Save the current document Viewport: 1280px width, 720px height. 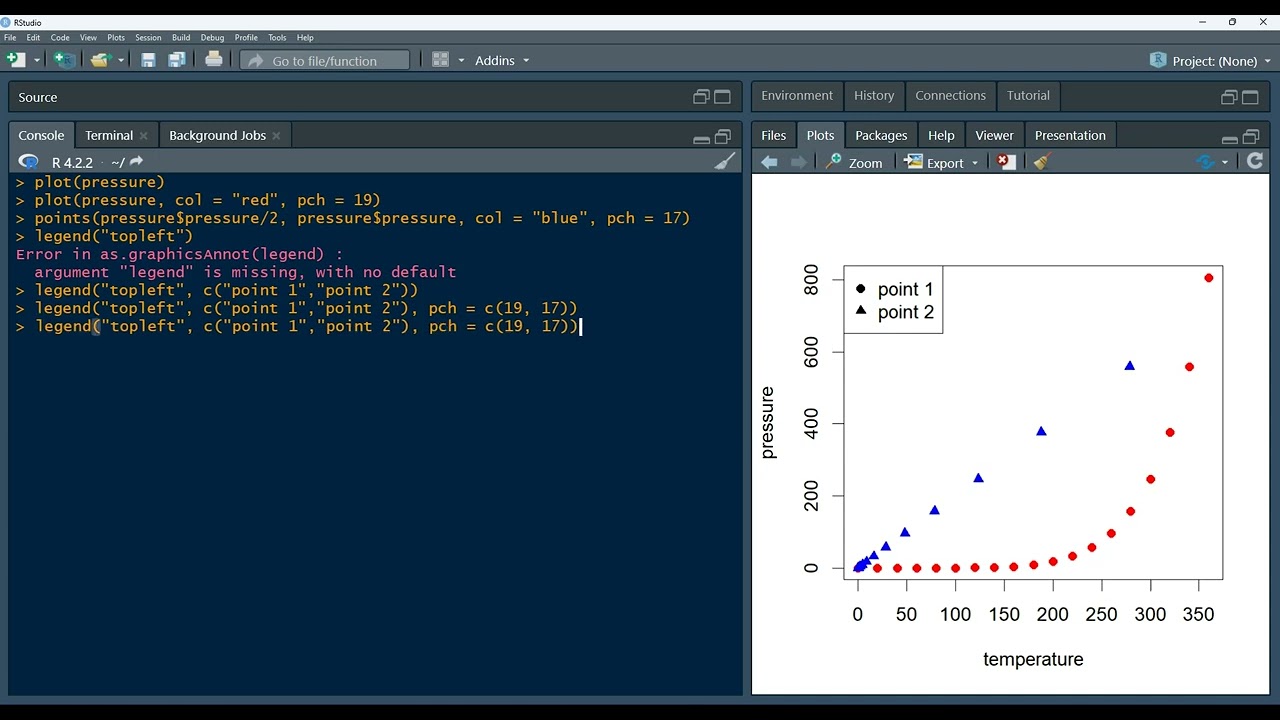(148, 60)
